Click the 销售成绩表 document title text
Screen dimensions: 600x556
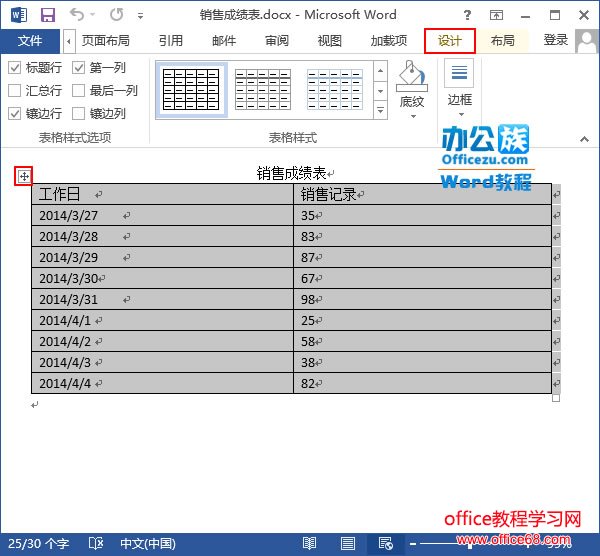(291, 173)
